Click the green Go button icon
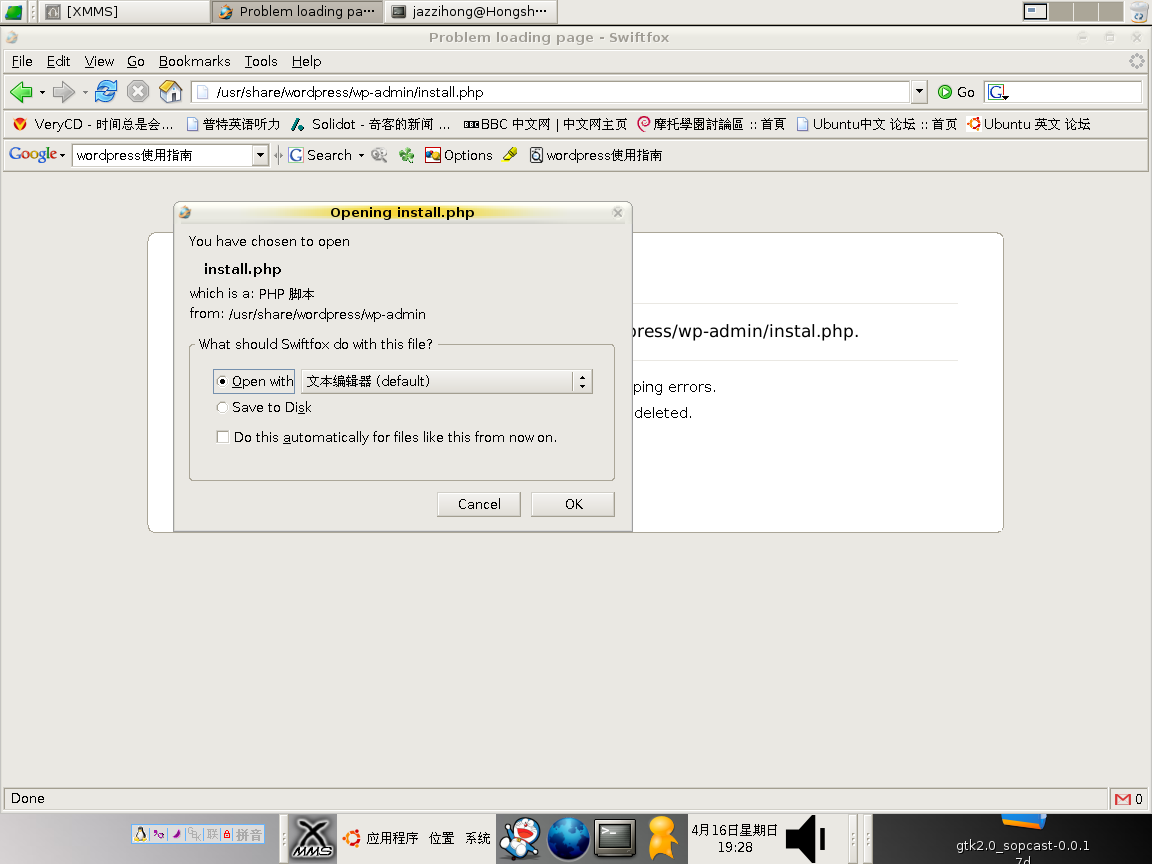1152x864 pixels. click(946, 92)
